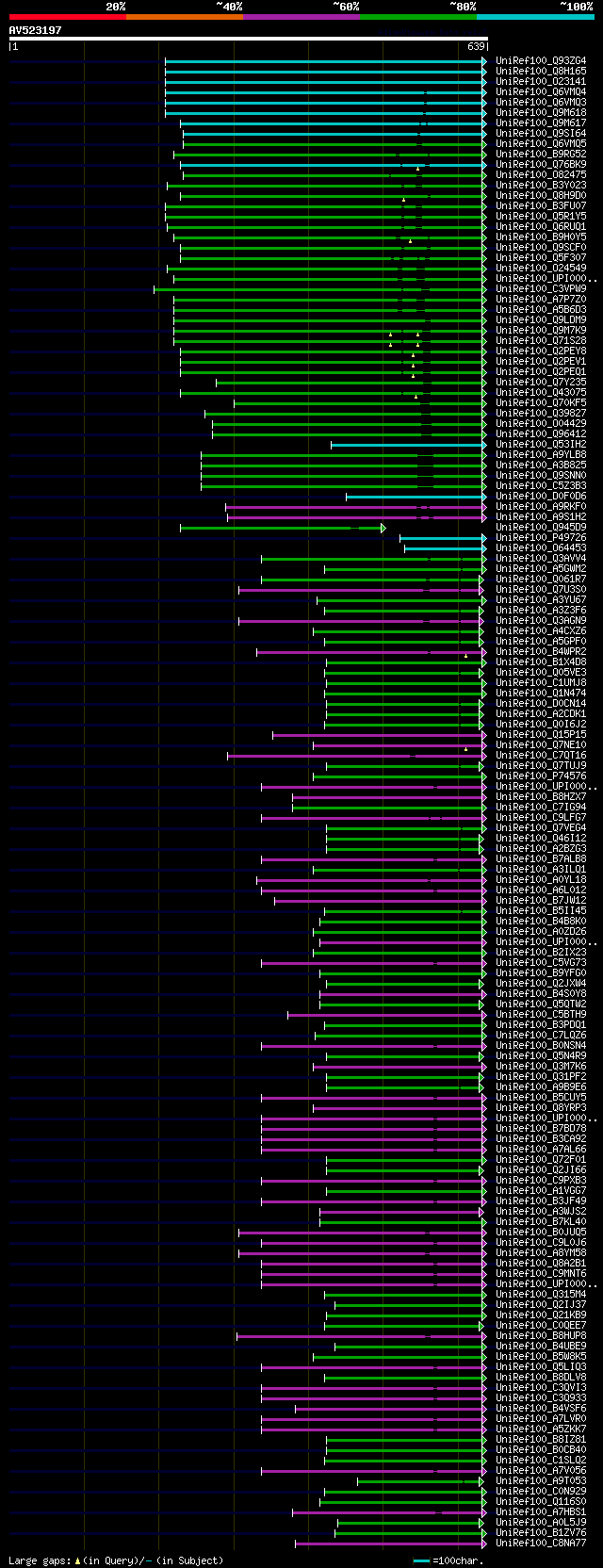Select hit label UniRef100_Q71S28
The height and width of the screenshot is (1568, 603).
point(541,341)
